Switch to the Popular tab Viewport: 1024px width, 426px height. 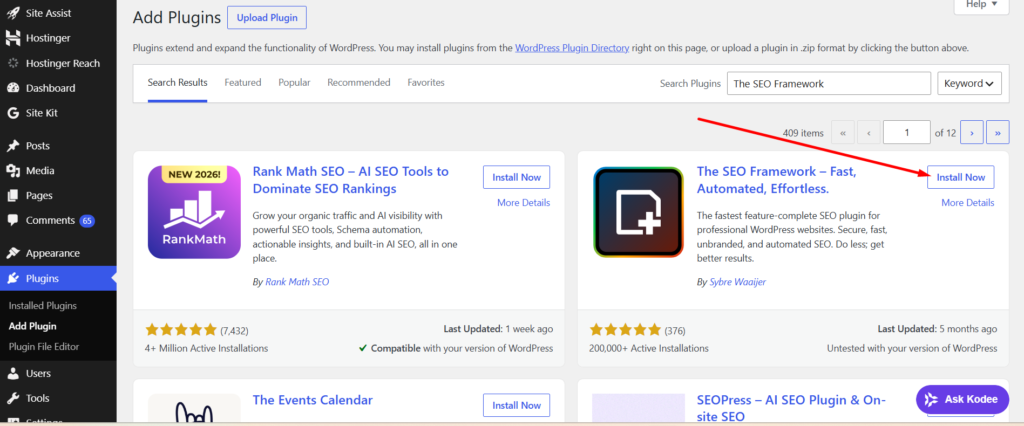coord(295,83)
